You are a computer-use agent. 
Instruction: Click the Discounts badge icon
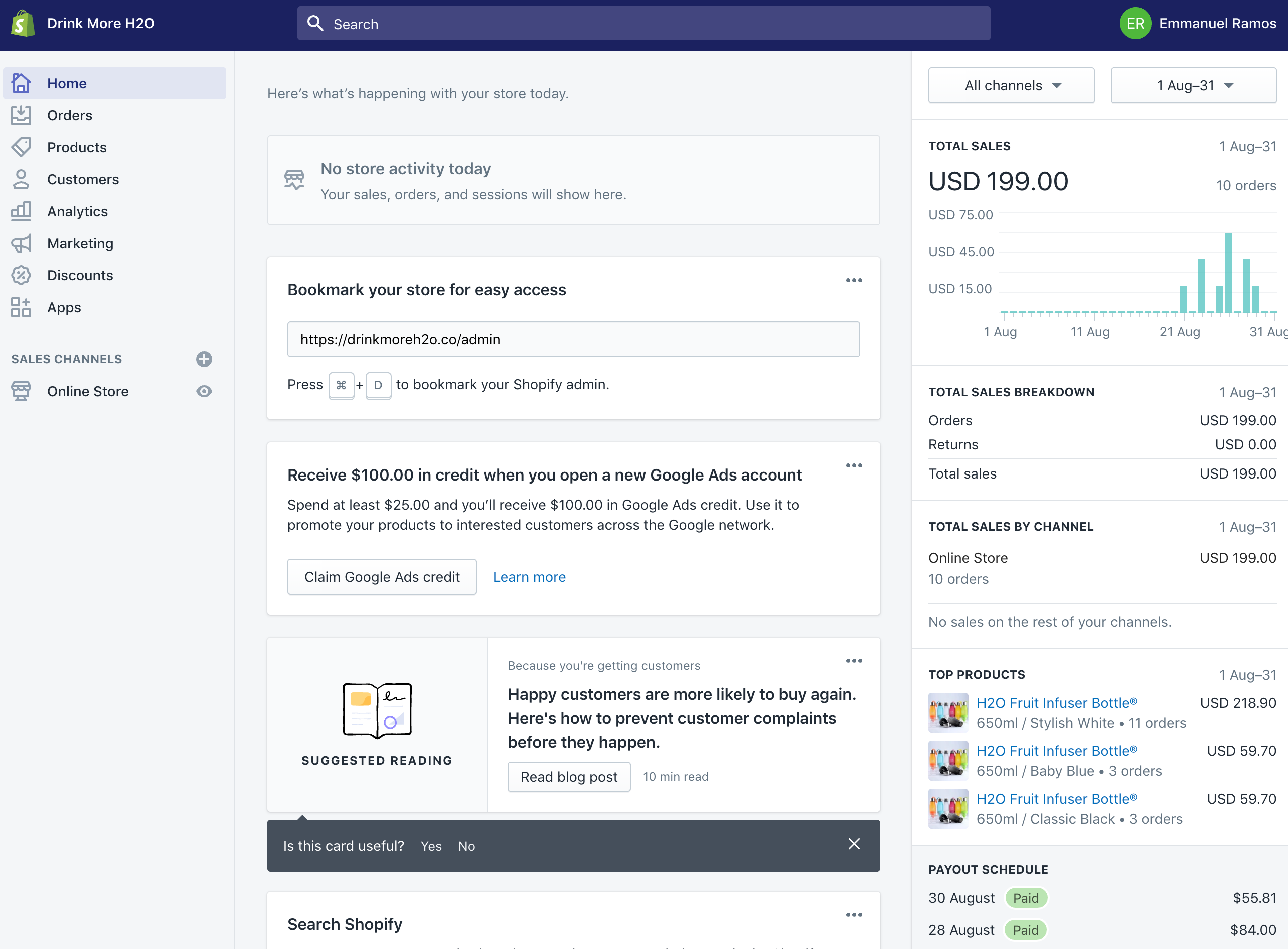click(21, 276)
